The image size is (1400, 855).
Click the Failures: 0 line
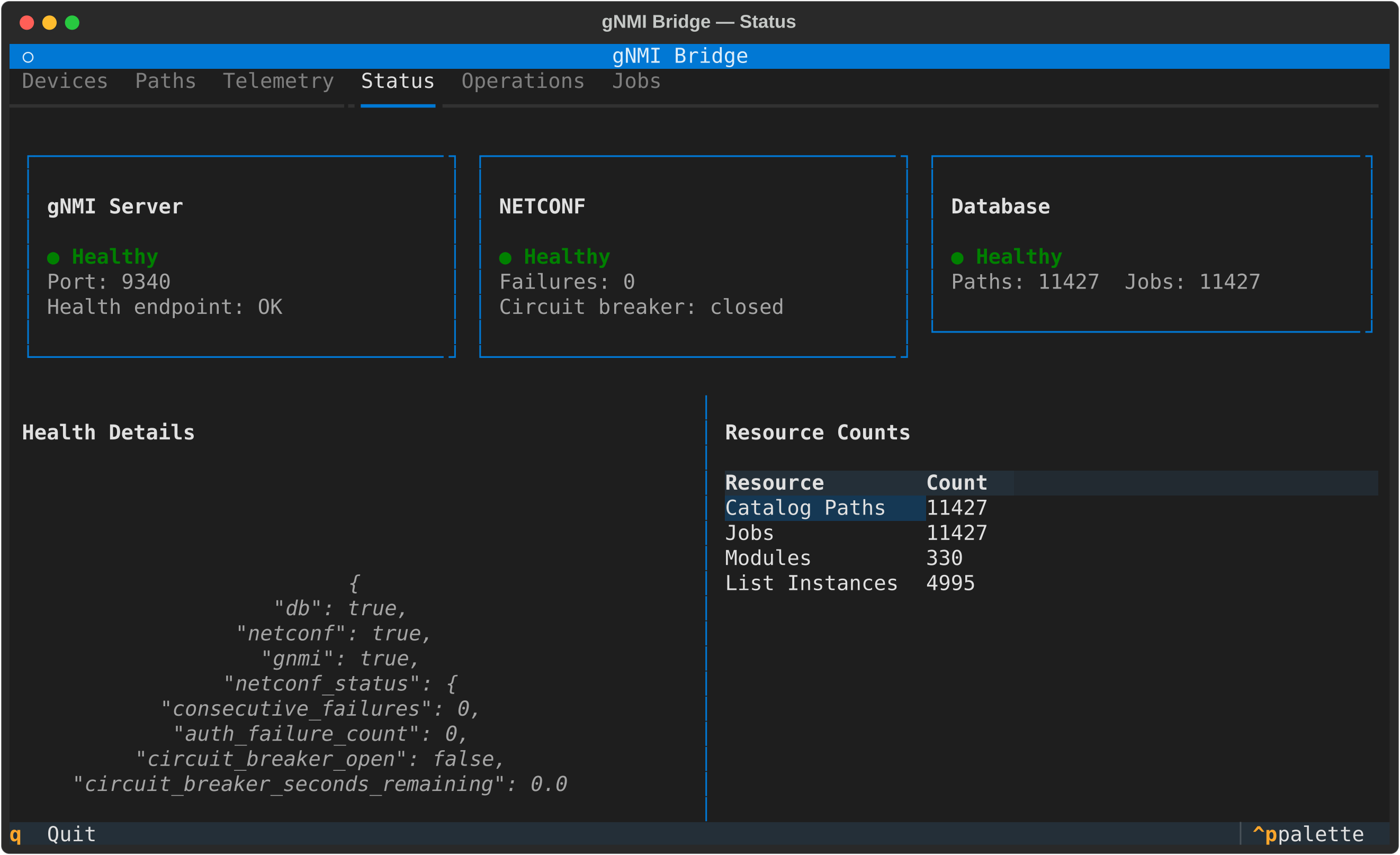click(567, 282)
